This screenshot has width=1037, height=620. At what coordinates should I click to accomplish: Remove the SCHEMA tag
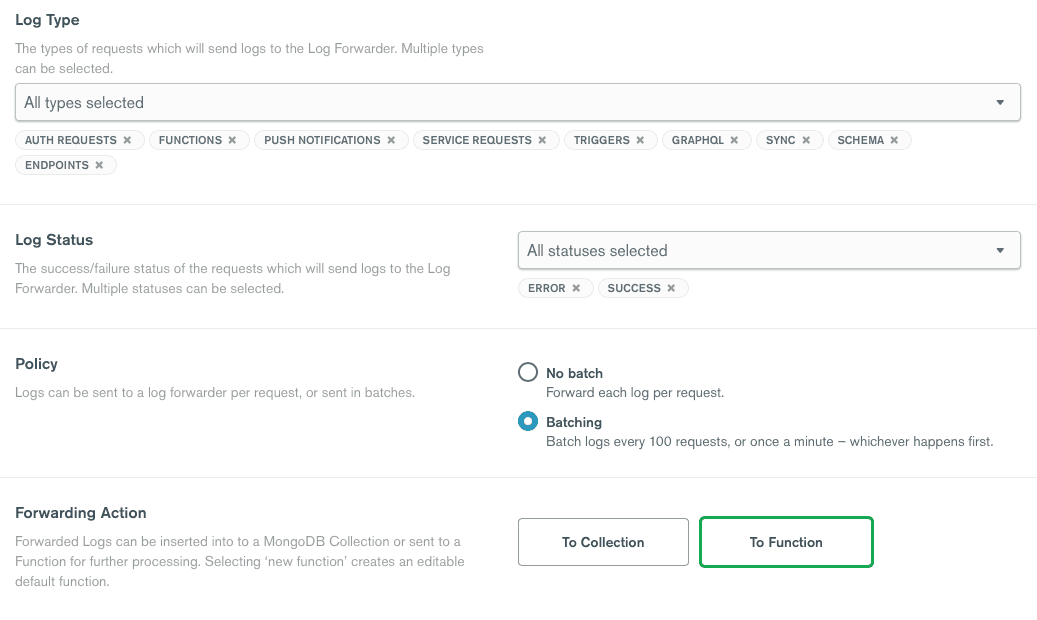[894, 140]
